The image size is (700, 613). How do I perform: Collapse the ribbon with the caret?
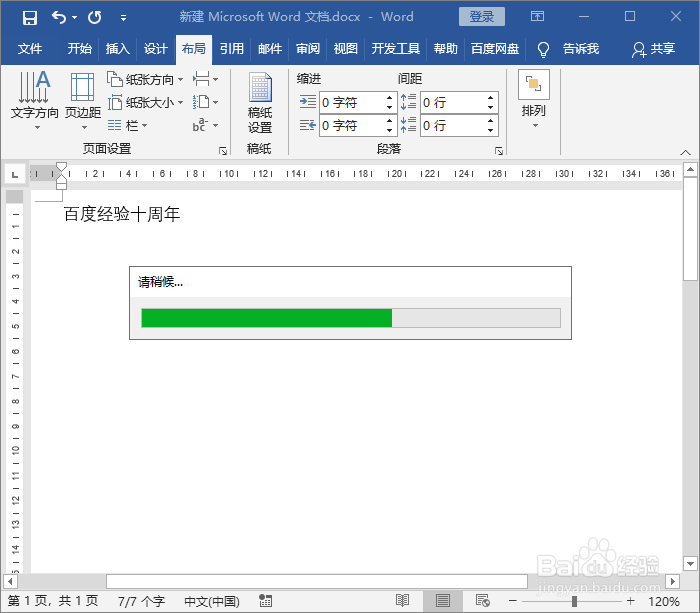[685, 152]
